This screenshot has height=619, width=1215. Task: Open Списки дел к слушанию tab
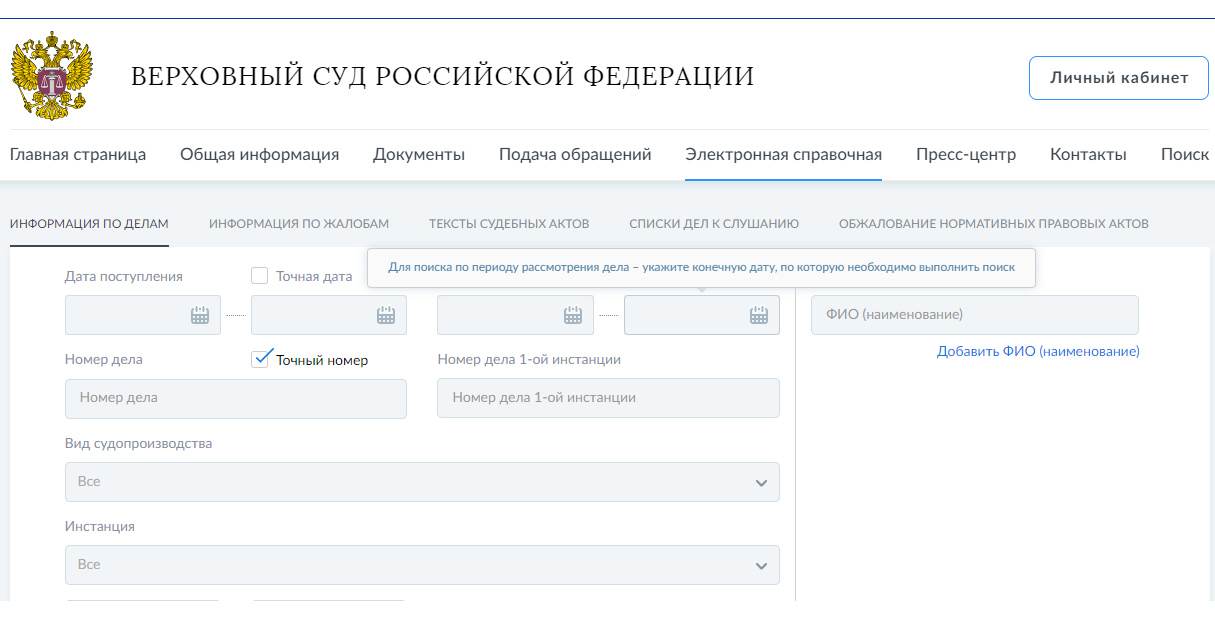(714, 224)
